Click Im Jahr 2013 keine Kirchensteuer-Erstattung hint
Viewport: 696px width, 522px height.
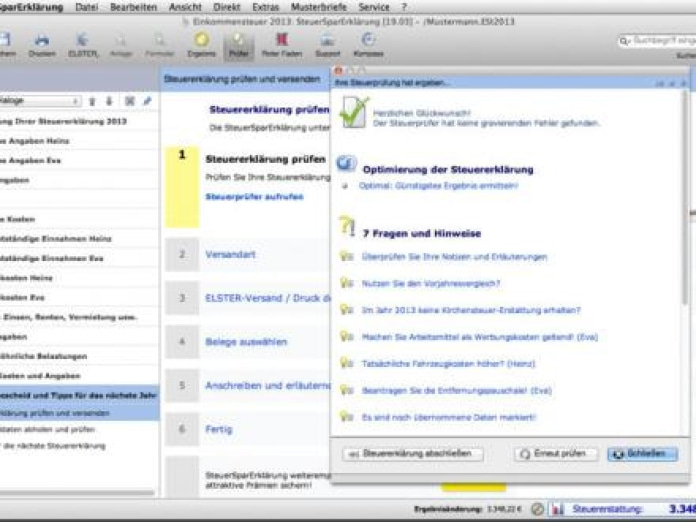pyautogui.click(x=471, y=310)
